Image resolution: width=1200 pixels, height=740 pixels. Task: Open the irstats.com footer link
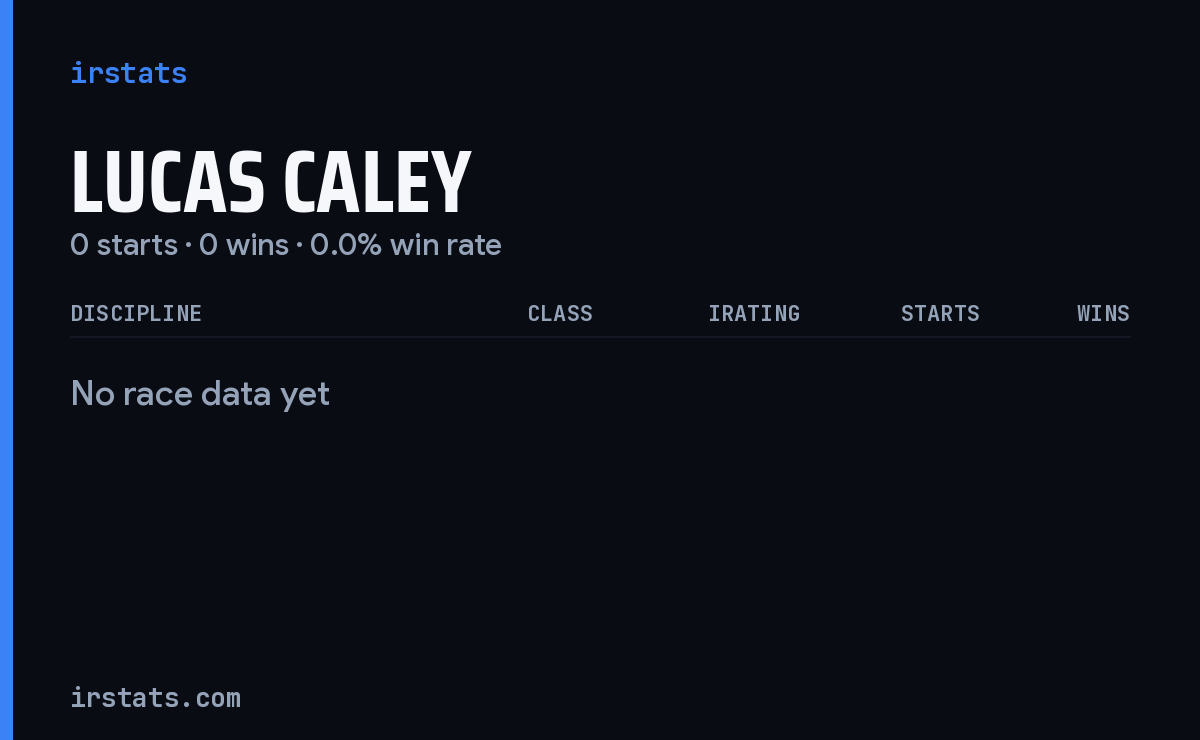pyautogui.click(x=155, y=697)
